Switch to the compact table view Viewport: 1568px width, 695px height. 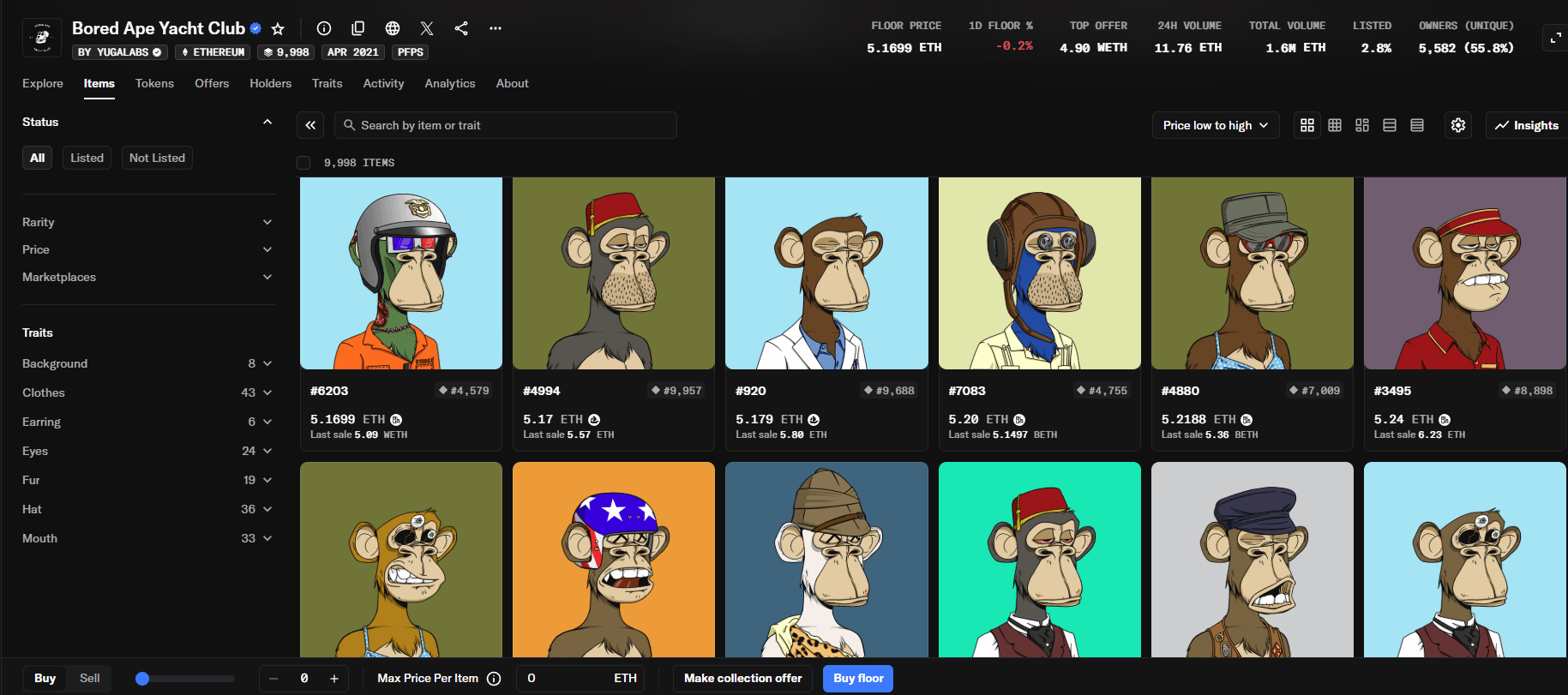tap(1417, 125)
